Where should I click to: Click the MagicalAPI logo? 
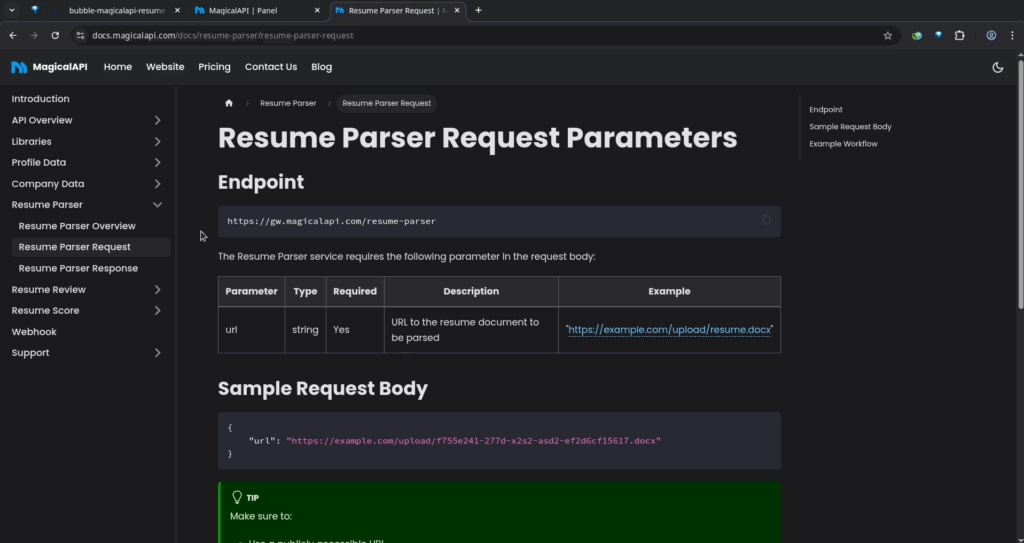46,67
